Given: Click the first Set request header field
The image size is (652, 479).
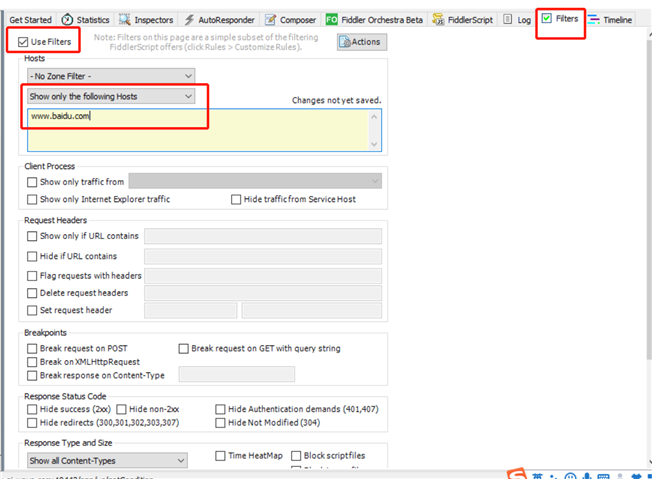Looking at the screenshot, I should [190, 311].
